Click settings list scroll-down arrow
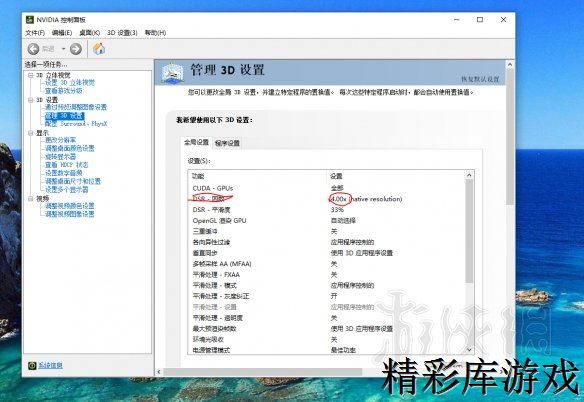 469,350
